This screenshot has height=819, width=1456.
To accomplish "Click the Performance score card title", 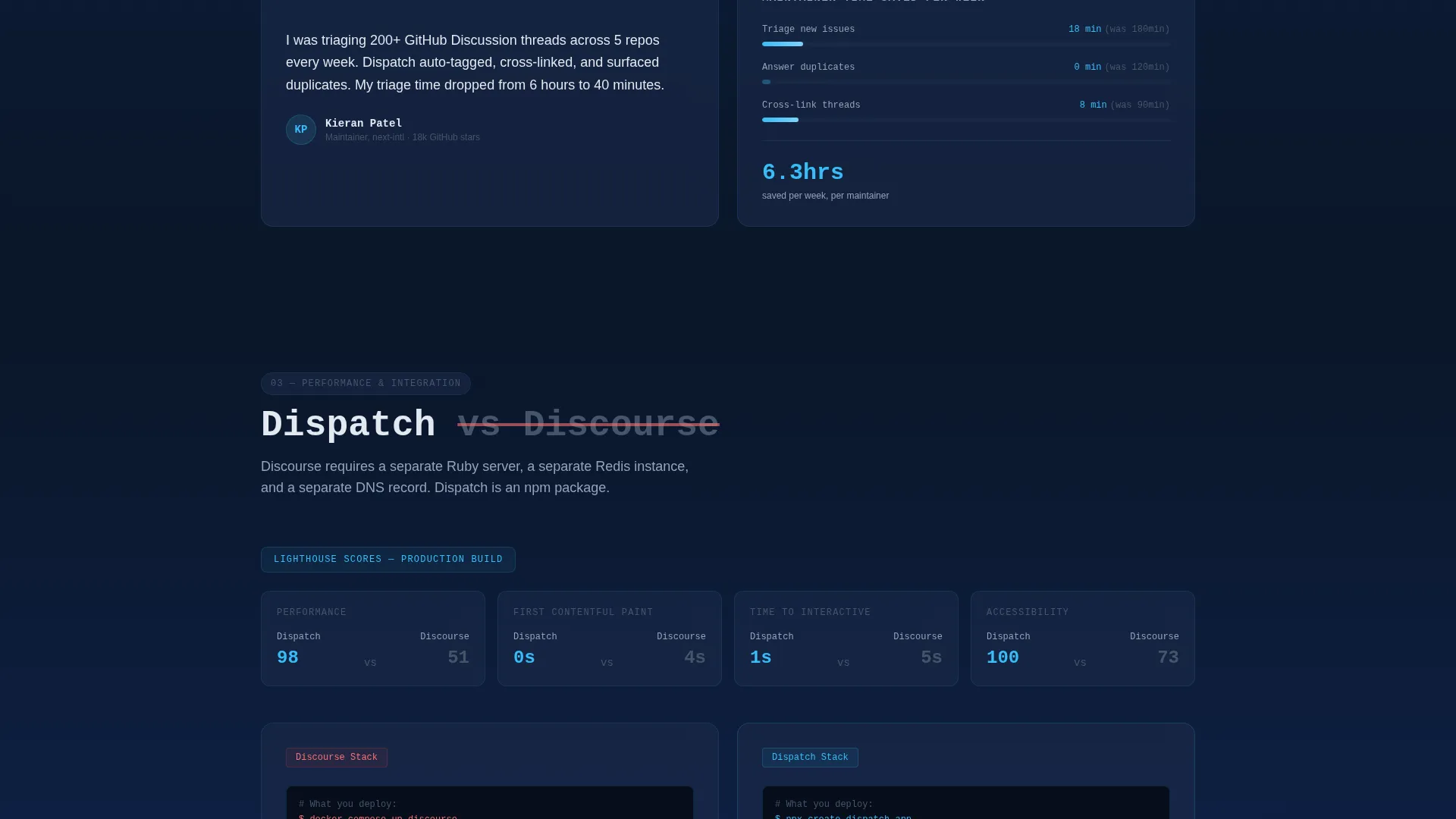I will click(x=312, y=612).
